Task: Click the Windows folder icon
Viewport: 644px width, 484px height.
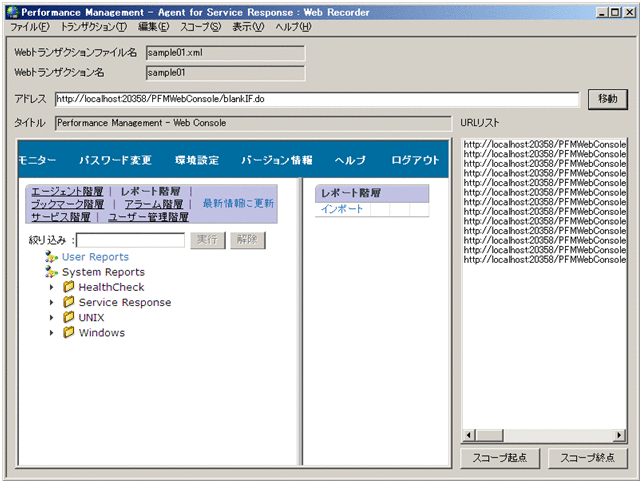Action: point(69,332)
